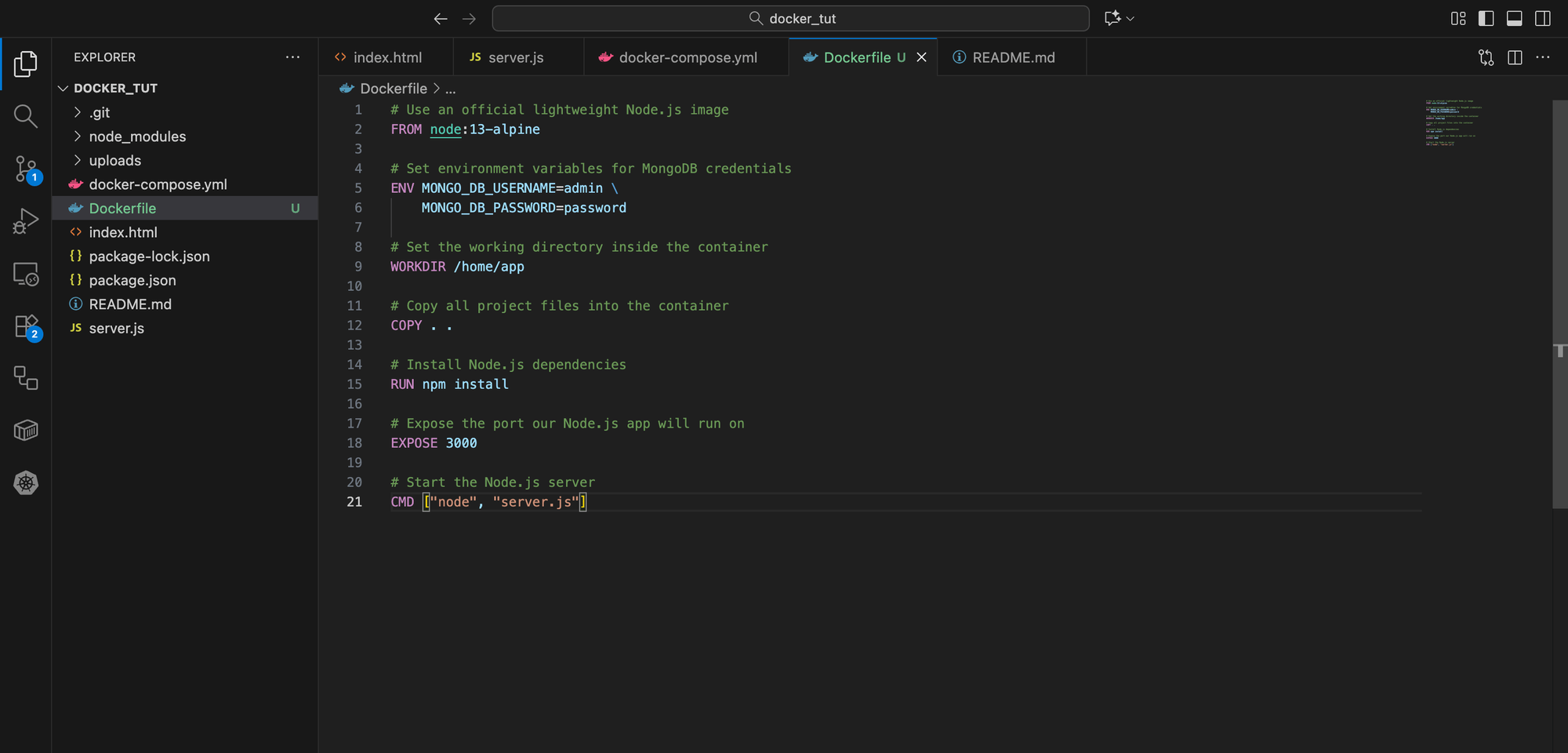
Task: Toggle the Secondary Side Bar
Action: pyautogui.click(x=1542, y=18)
